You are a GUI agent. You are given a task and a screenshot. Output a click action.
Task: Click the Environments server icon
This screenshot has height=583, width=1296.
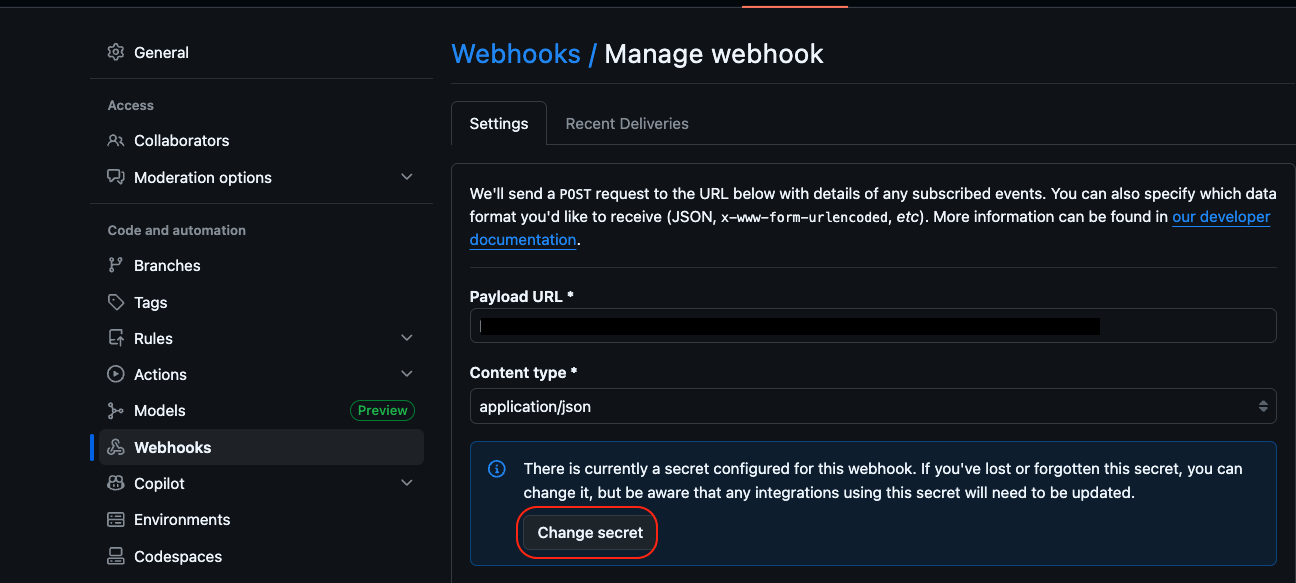(116, 520)
